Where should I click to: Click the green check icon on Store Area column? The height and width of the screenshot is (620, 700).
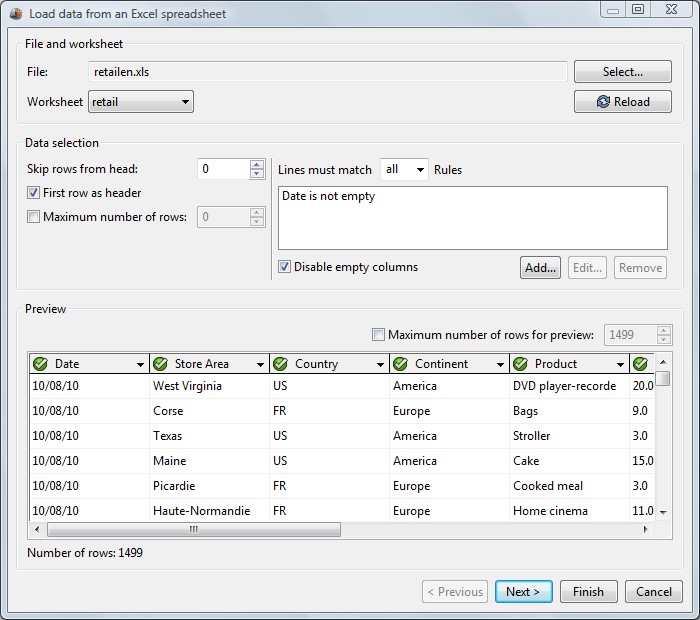(160, 364)
